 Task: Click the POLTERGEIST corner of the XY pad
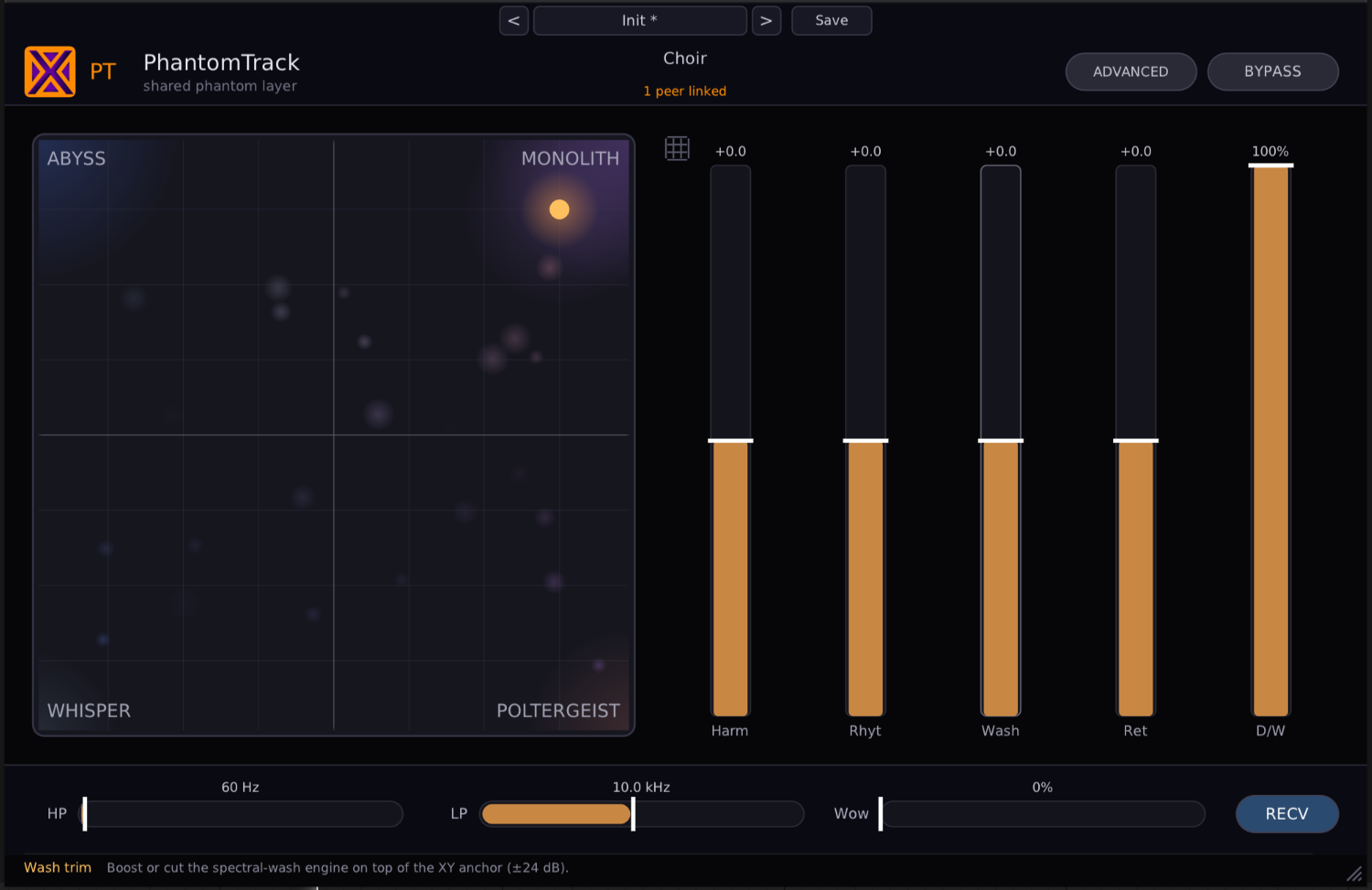[558, 711]
